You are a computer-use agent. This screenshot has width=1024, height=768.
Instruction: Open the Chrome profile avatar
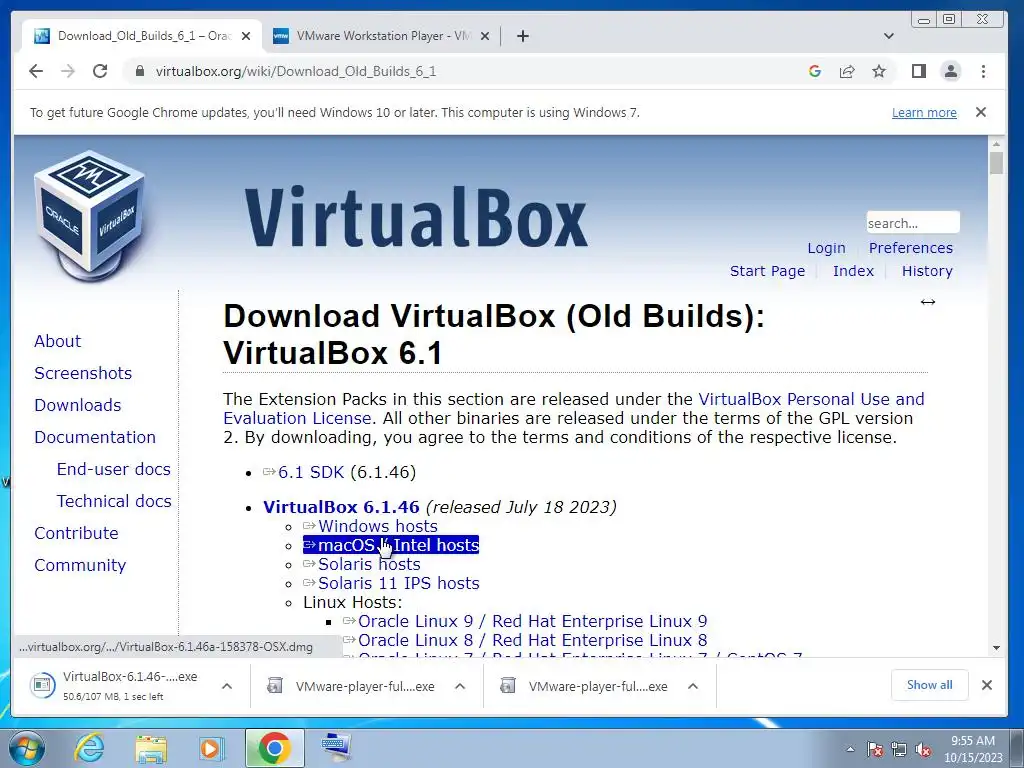951,71
